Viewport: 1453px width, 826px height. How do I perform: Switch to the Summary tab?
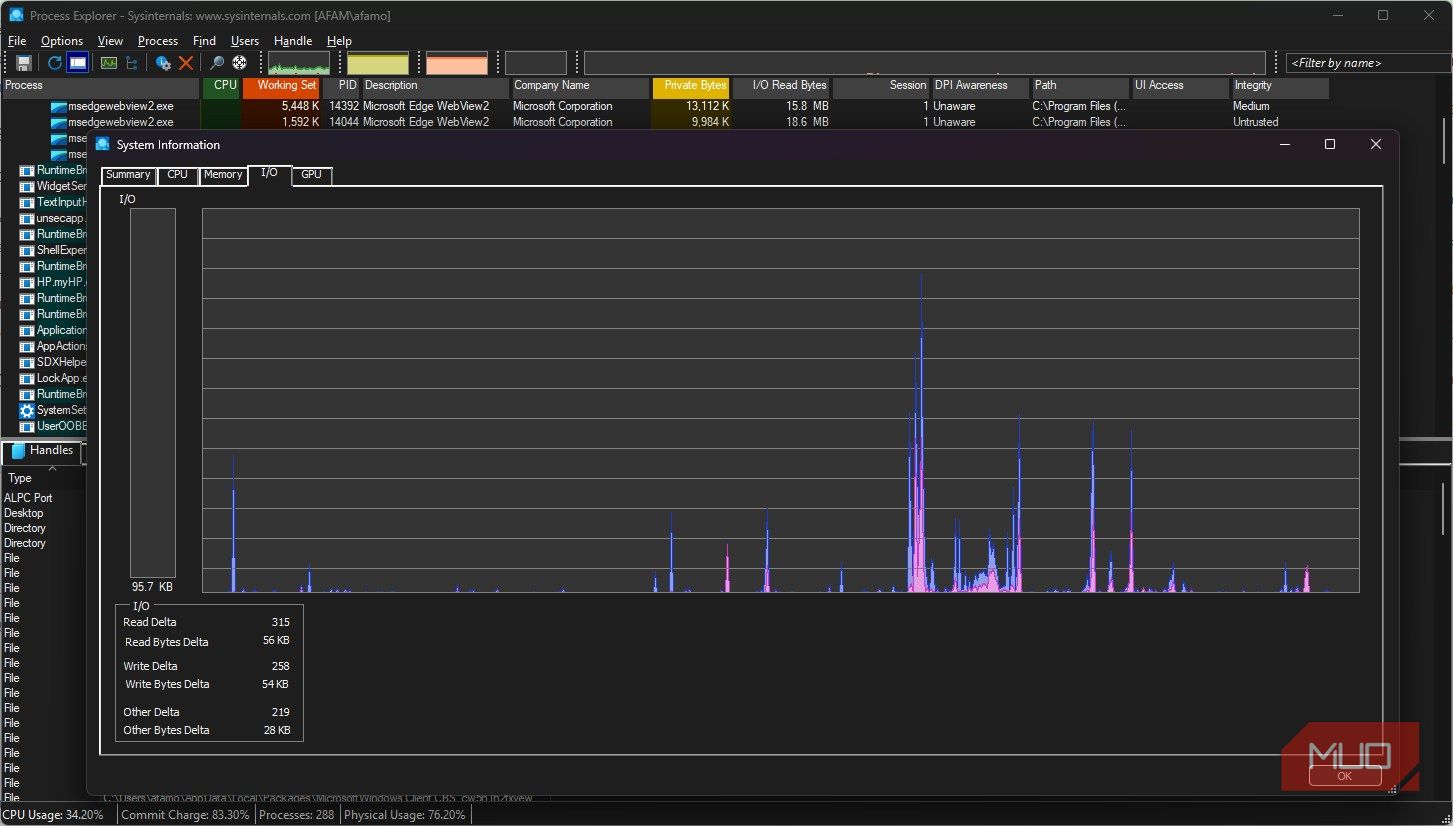coord(128,175)
